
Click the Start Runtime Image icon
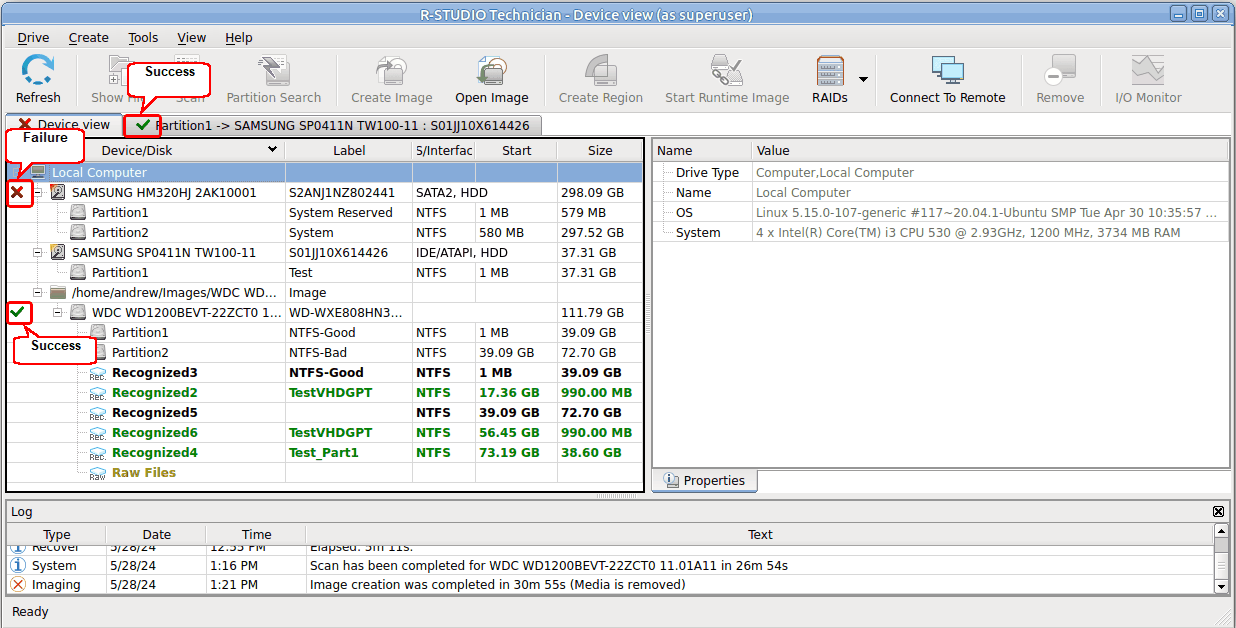(727, 71)
